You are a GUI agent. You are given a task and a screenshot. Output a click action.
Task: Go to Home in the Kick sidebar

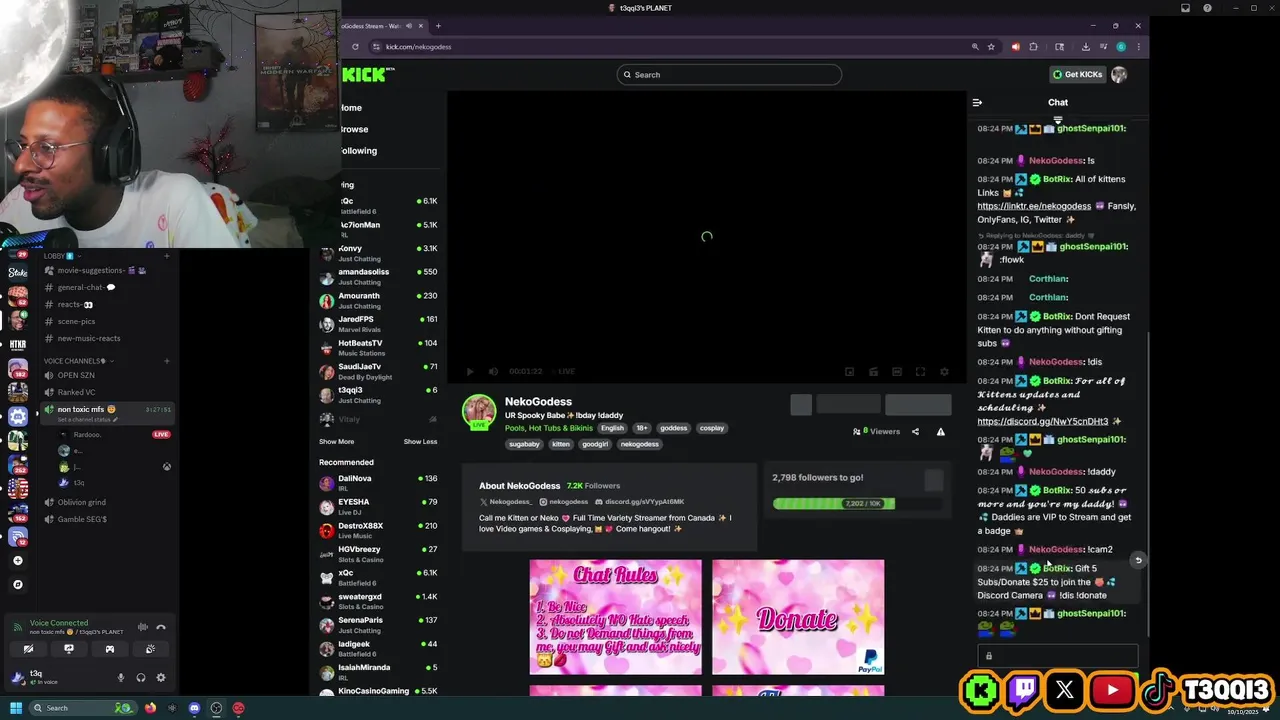351,108
